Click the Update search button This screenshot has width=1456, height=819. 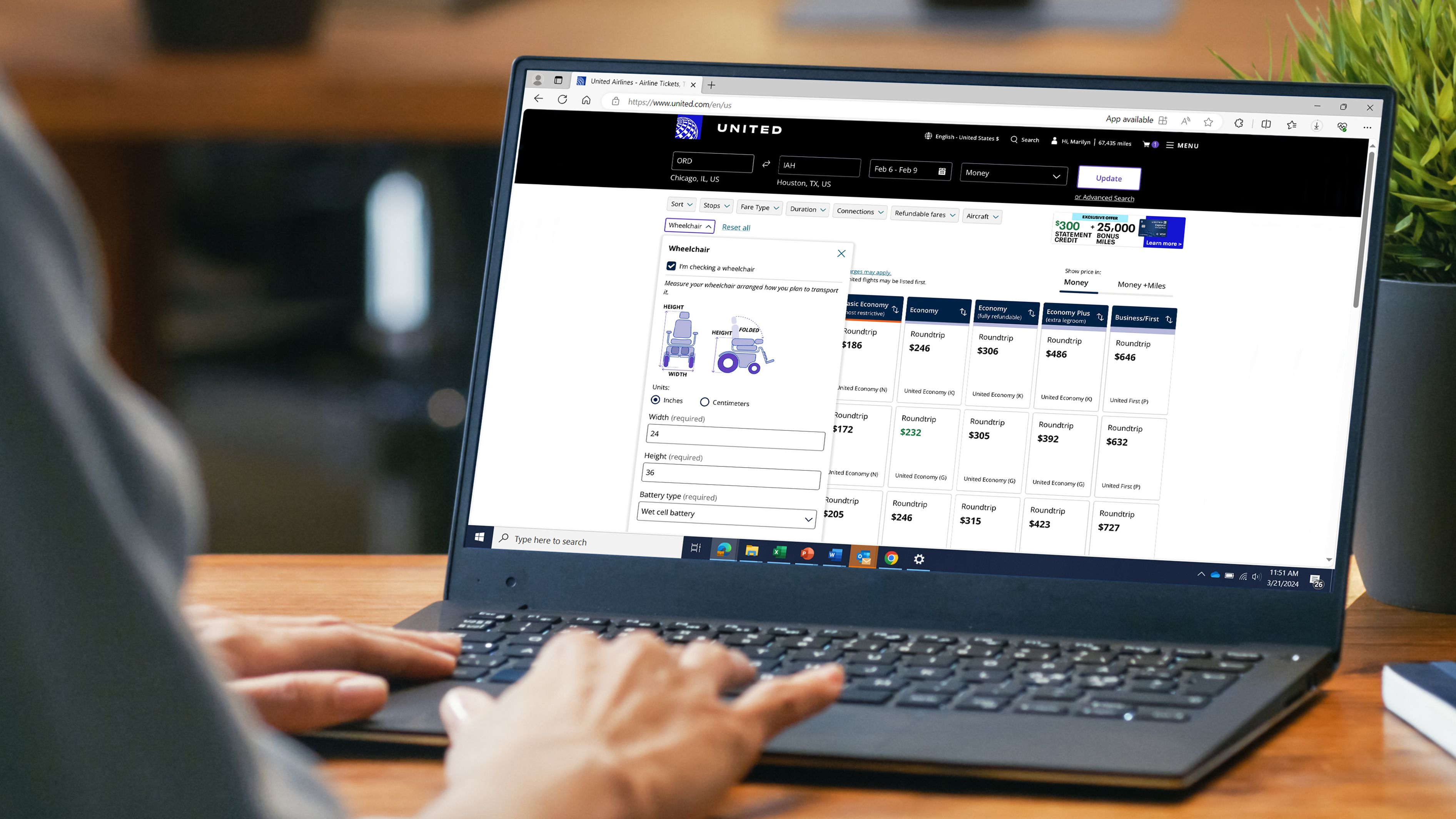[1109, 177]
